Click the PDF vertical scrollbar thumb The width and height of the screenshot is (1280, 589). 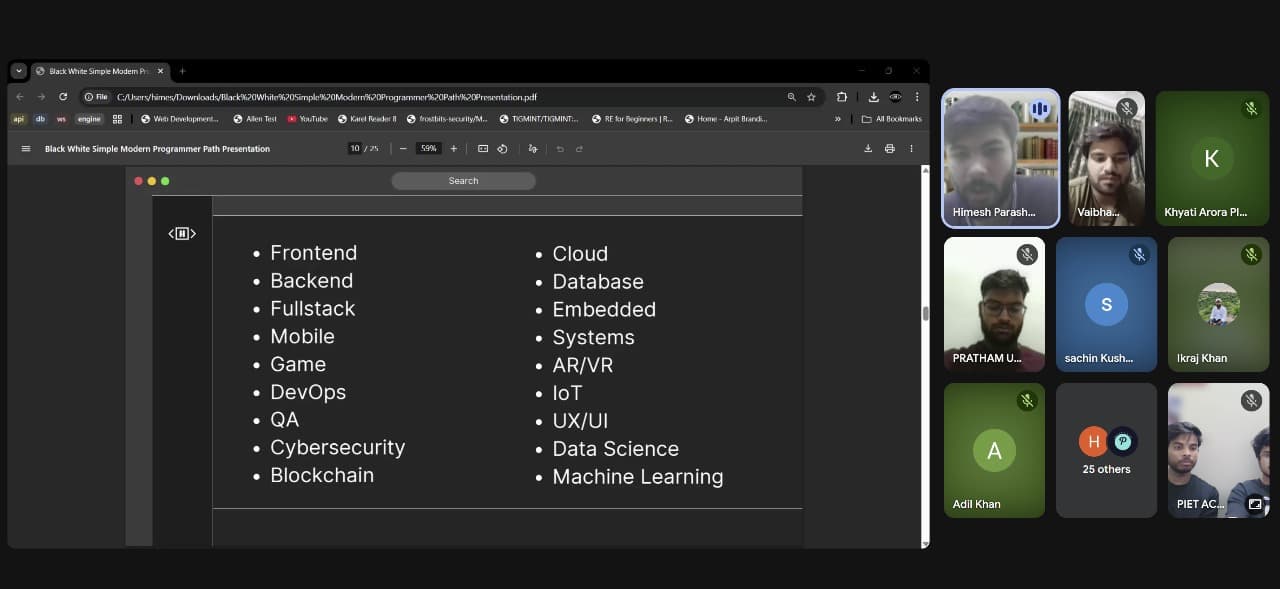point(925,313)
